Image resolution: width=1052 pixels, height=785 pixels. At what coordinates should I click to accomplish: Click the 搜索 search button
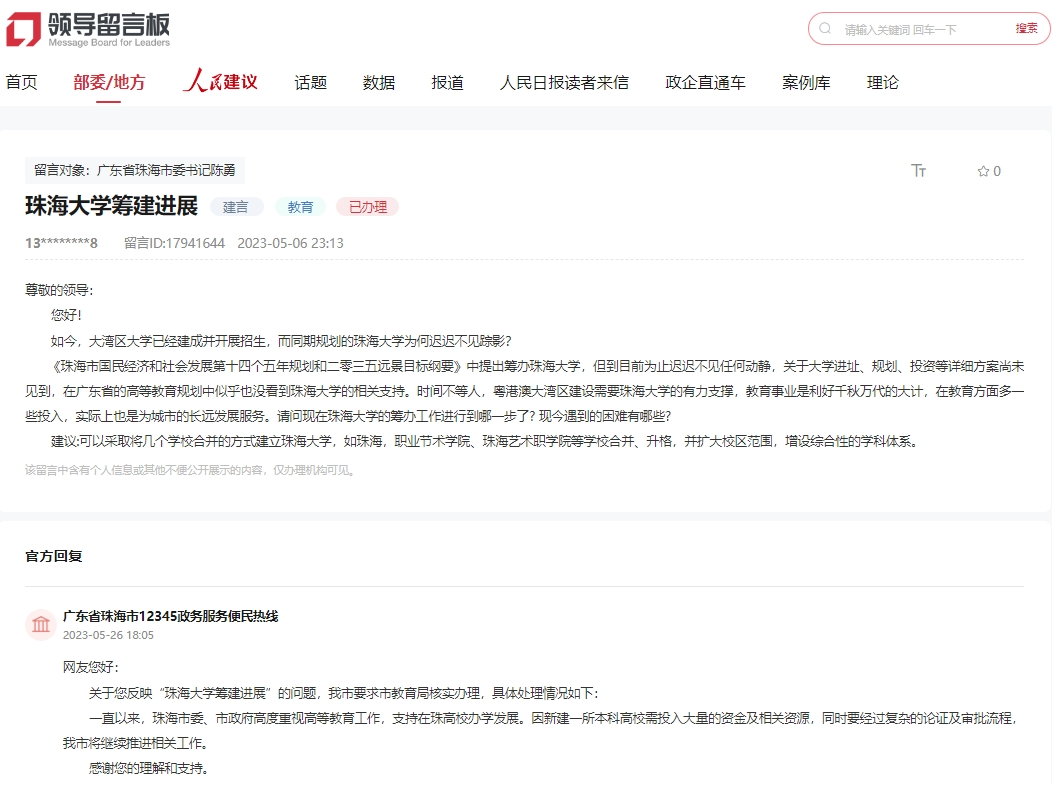(x=1028, y=29)
